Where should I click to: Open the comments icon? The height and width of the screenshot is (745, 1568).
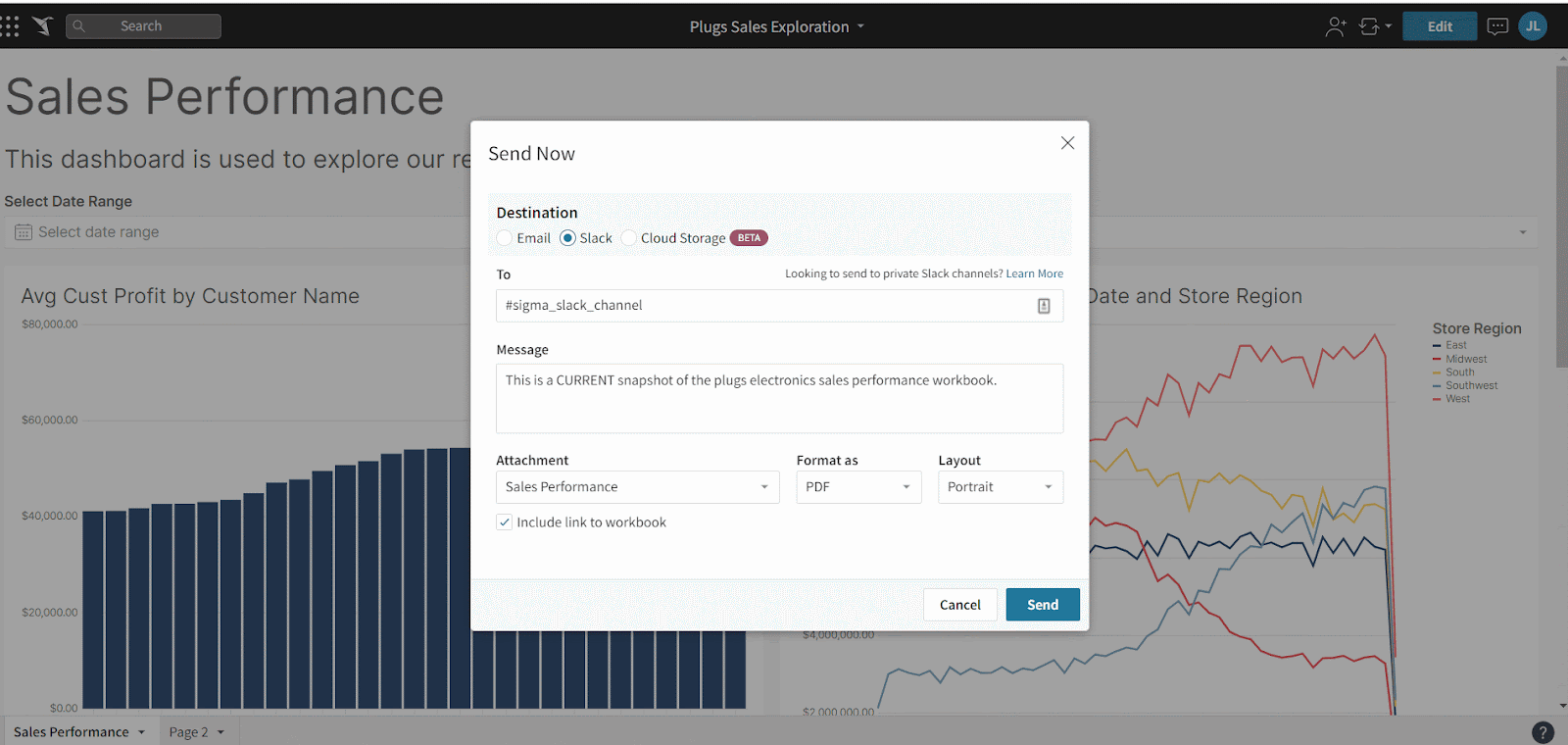(x=1497, y=26)
